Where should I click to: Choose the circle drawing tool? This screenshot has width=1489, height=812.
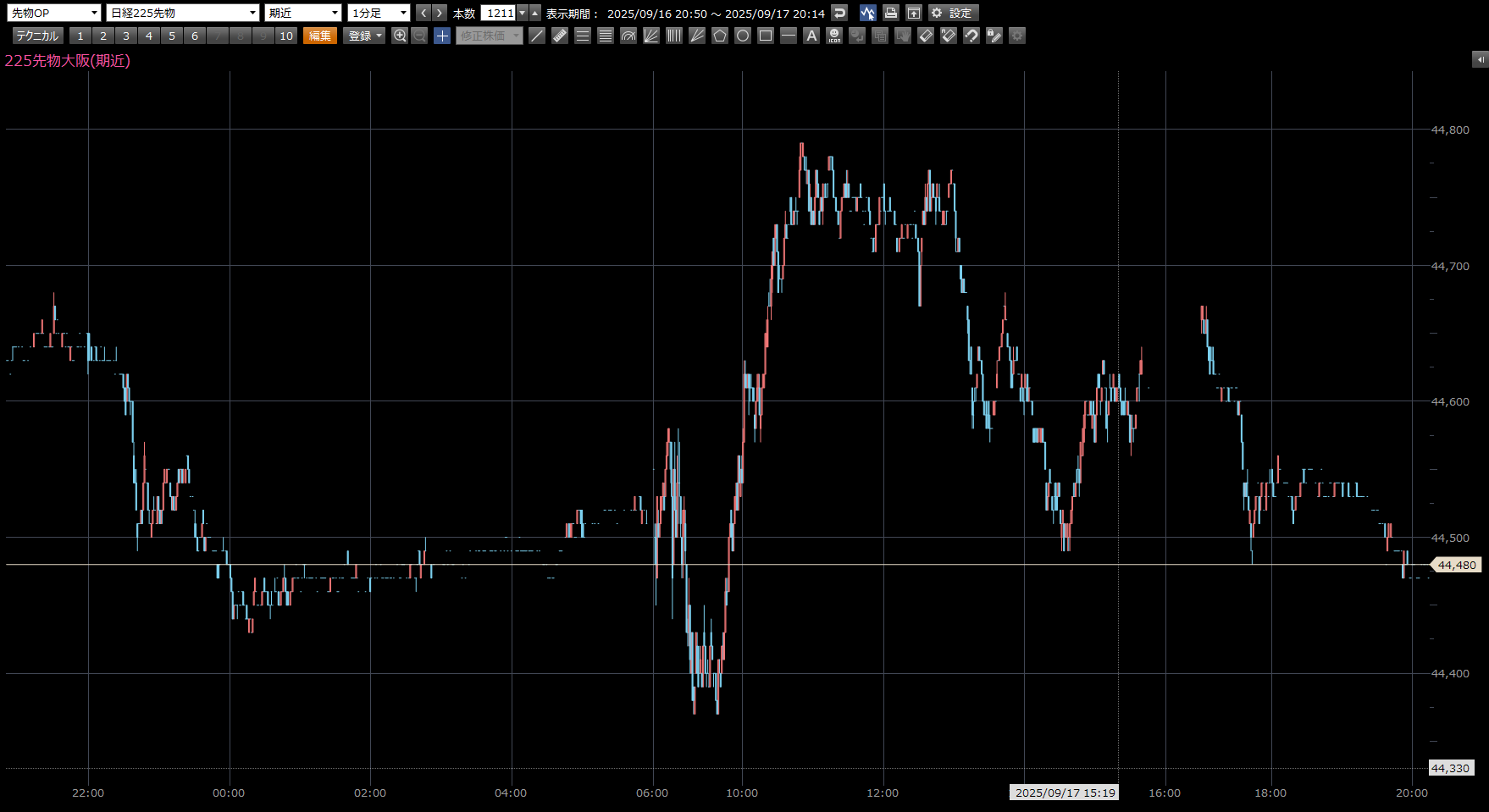click(x=743, y=36)
